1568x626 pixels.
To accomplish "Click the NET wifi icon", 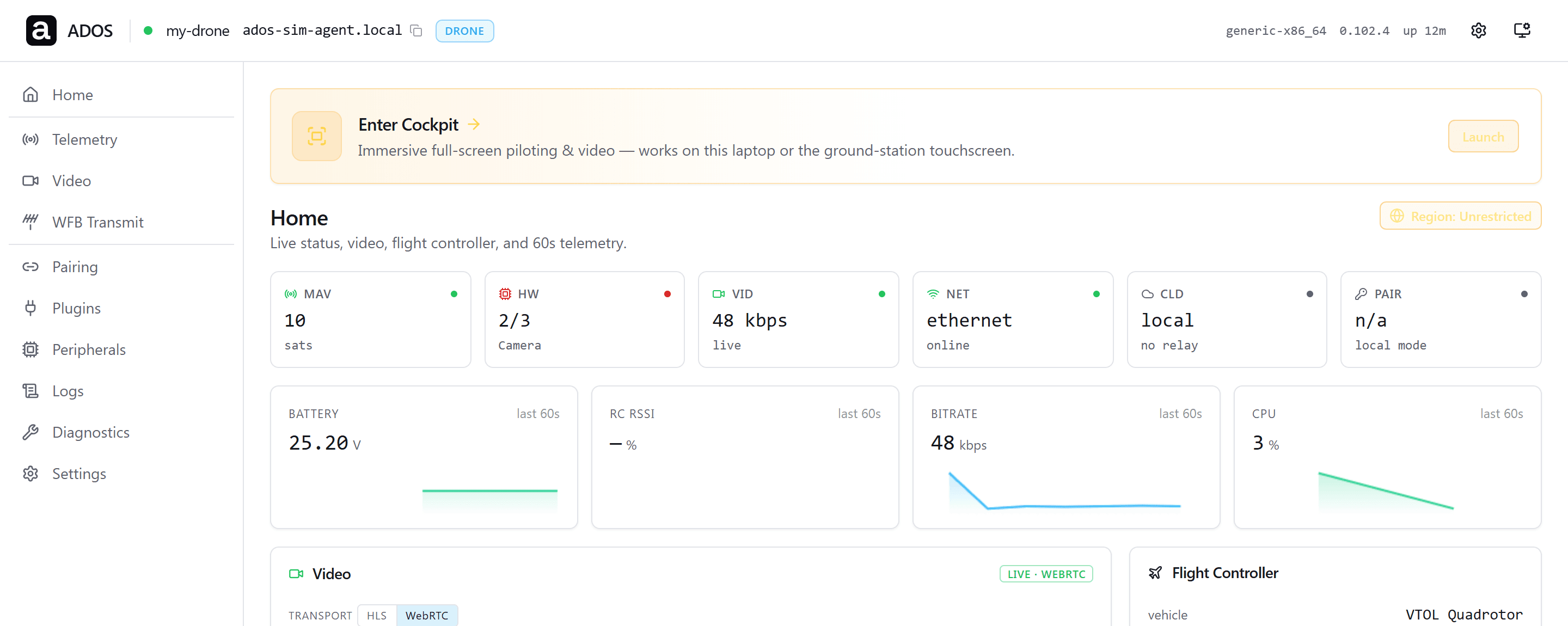I will coord(933,294).
